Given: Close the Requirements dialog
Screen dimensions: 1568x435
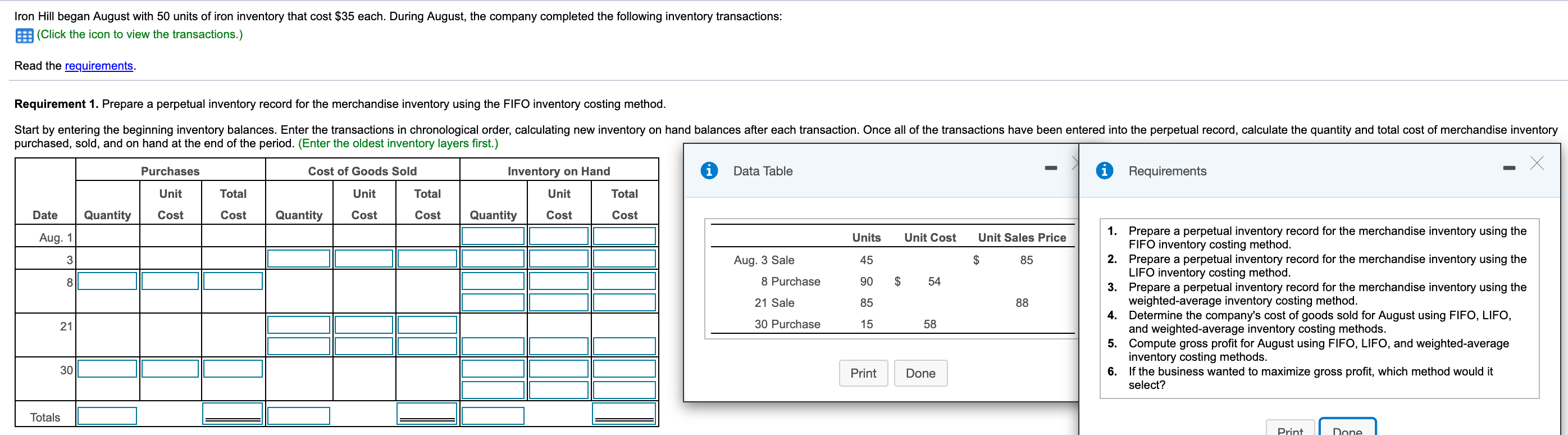Looking at the screenshot, I should click(1537, 162).
